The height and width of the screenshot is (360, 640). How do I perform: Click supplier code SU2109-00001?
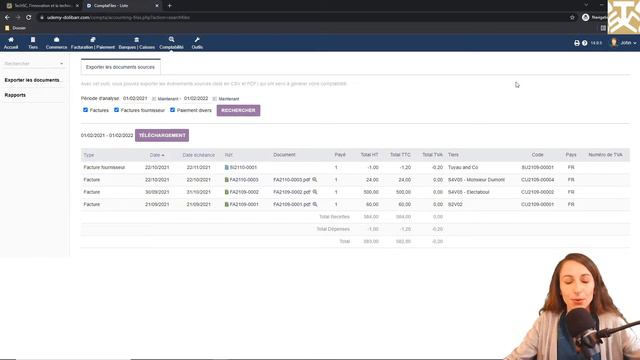pyautogui.click(x=537, y=167)
